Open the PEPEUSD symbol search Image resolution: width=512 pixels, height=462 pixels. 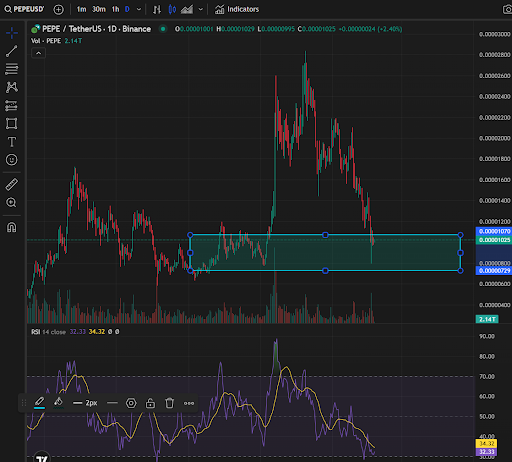coord(24,9)
